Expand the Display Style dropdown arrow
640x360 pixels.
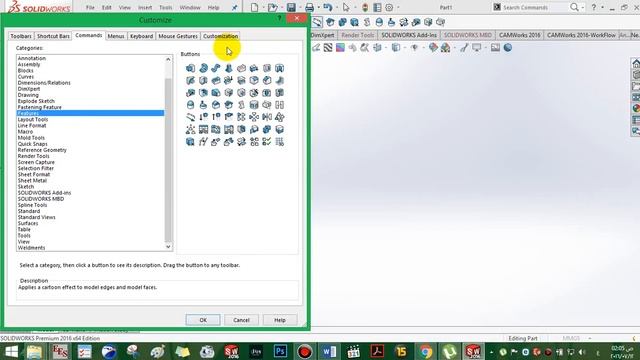click(404, 48)
